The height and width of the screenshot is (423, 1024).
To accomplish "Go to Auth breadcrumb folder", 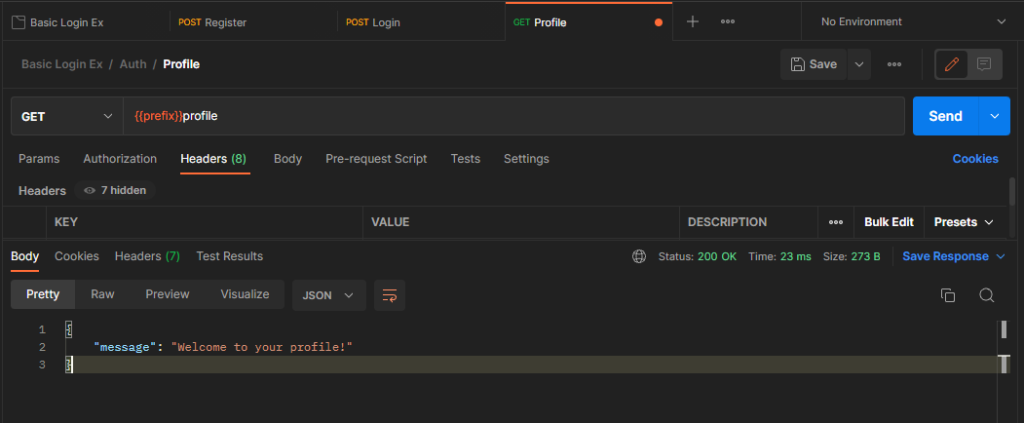I will (133, 64).
